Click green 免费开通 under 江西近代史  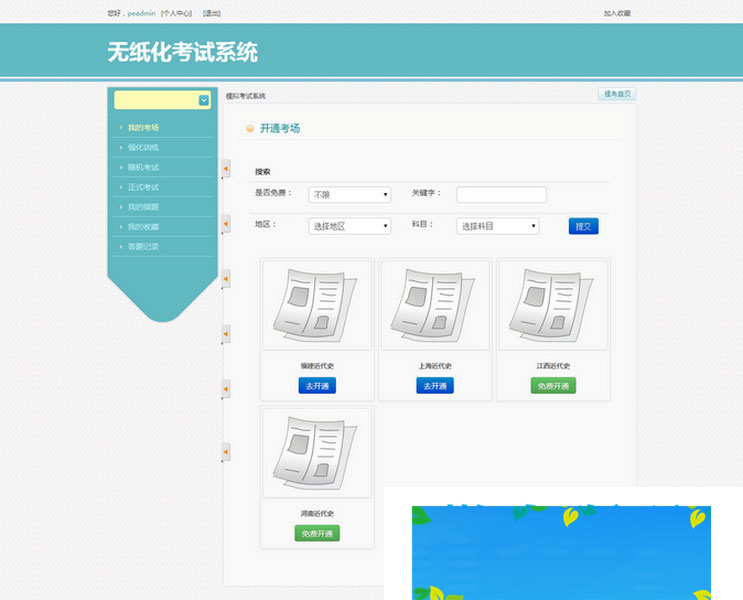(x=553, y=386)
